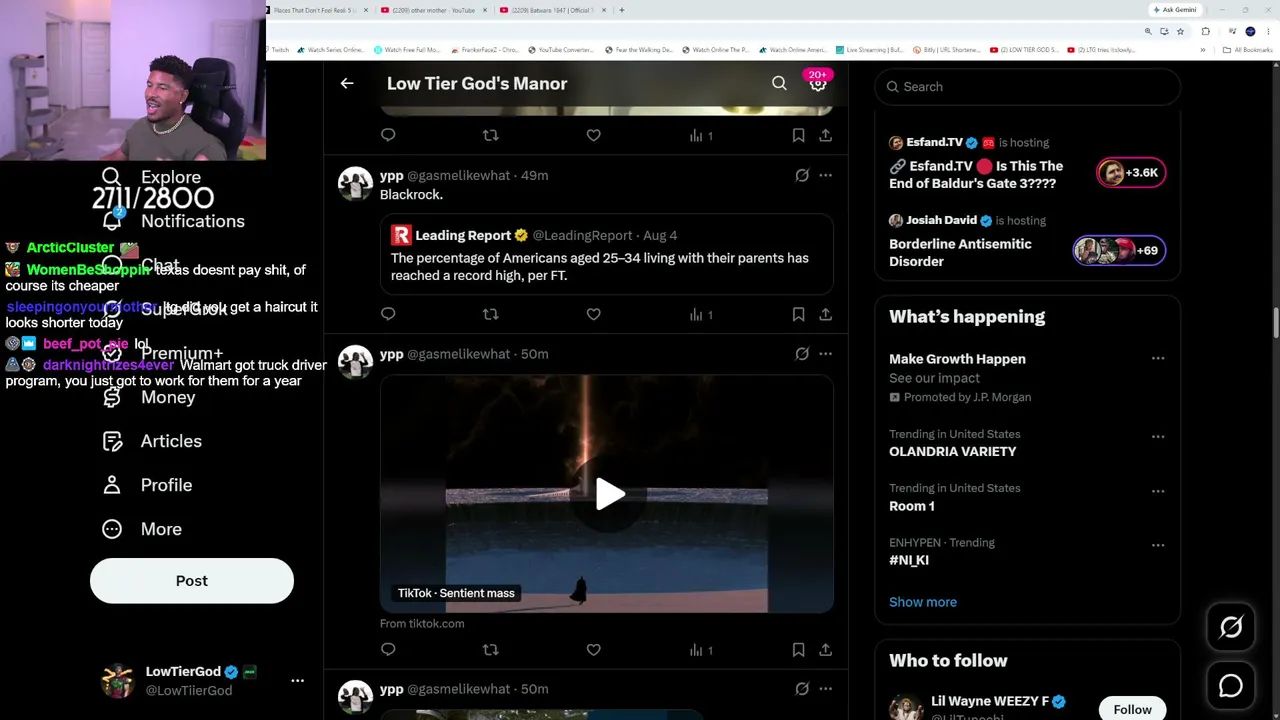Show more trending topics

coord(923,602)
